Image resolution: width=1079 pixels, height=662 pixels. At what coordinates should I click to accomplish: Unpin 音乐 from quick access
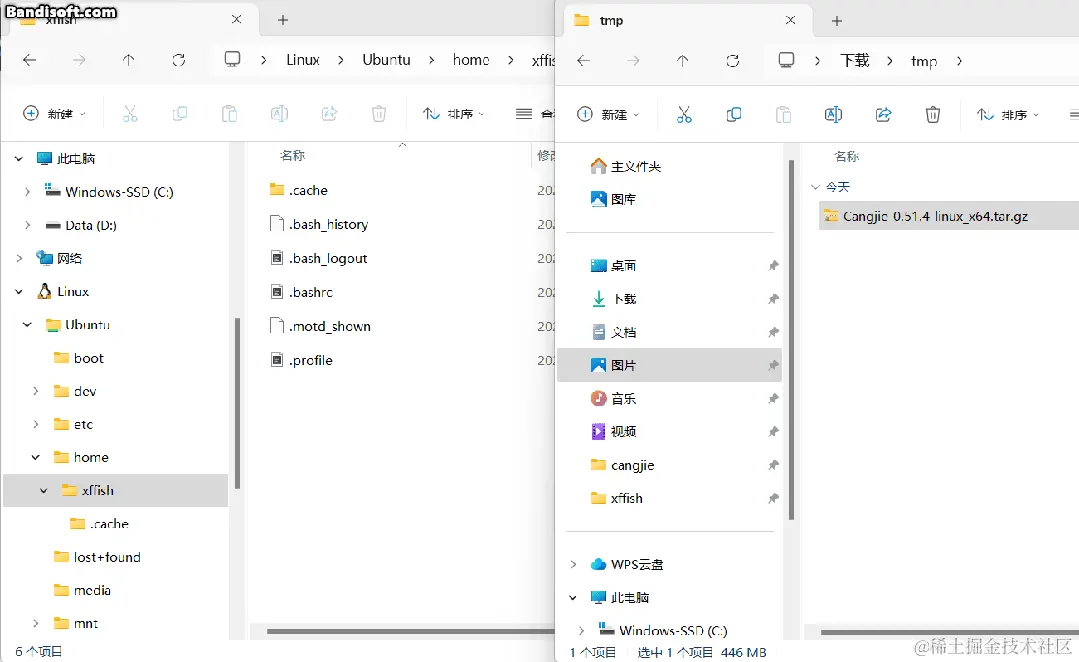[x=773, y=398]
